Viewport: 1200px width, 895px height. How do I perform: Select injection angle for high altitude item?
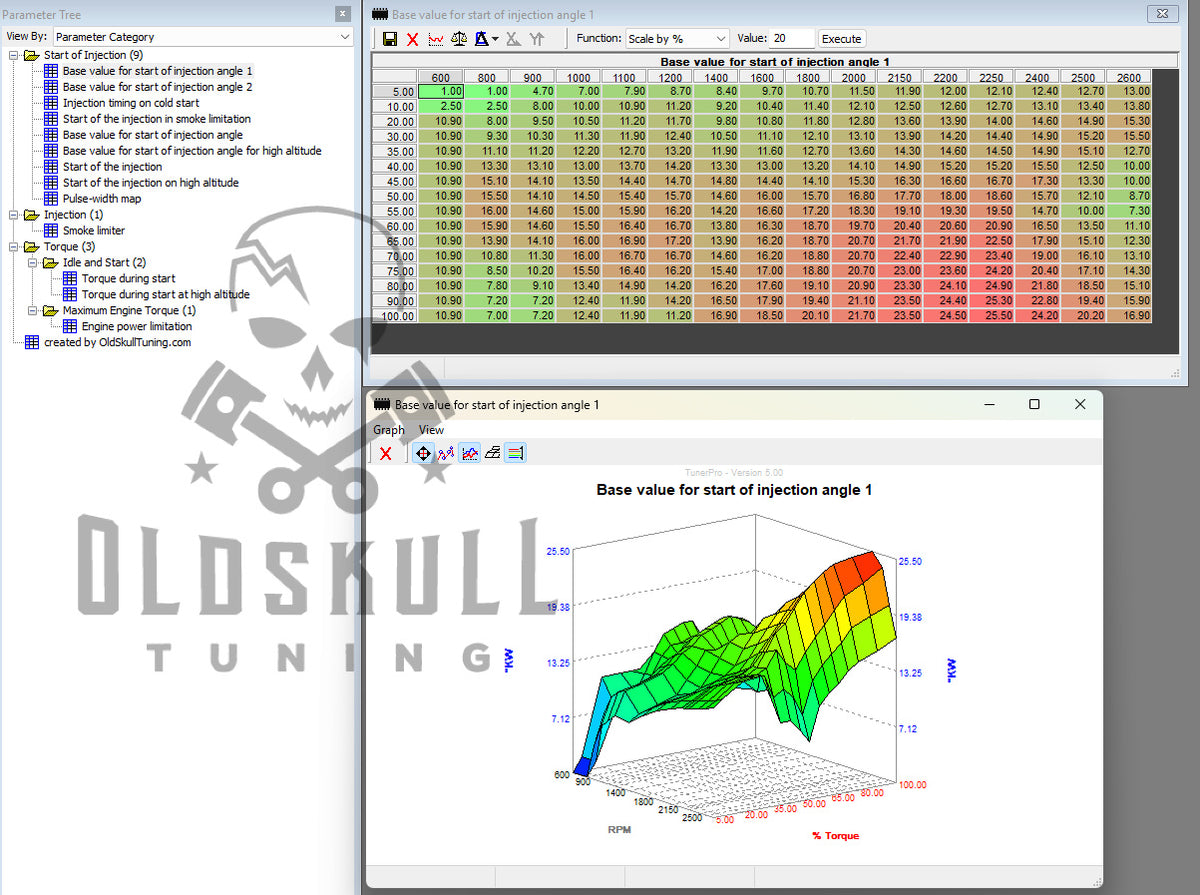coord(192,151)
